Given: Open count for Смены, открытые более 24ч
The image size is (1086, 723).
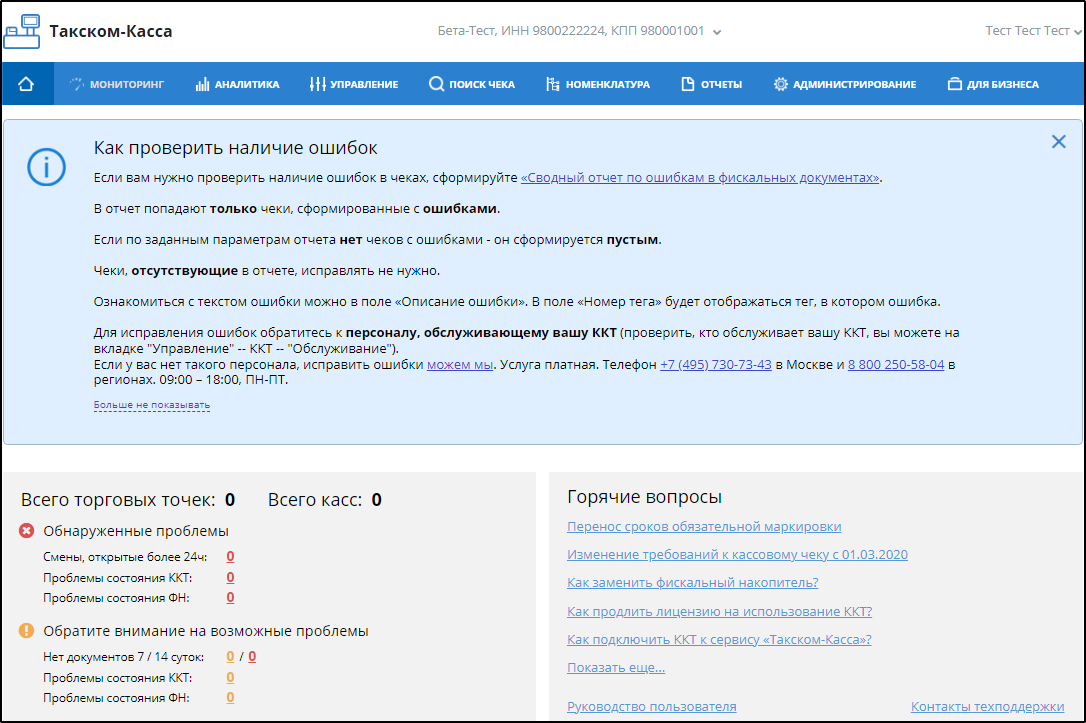Looking at the screenshot, I should 230,557.
